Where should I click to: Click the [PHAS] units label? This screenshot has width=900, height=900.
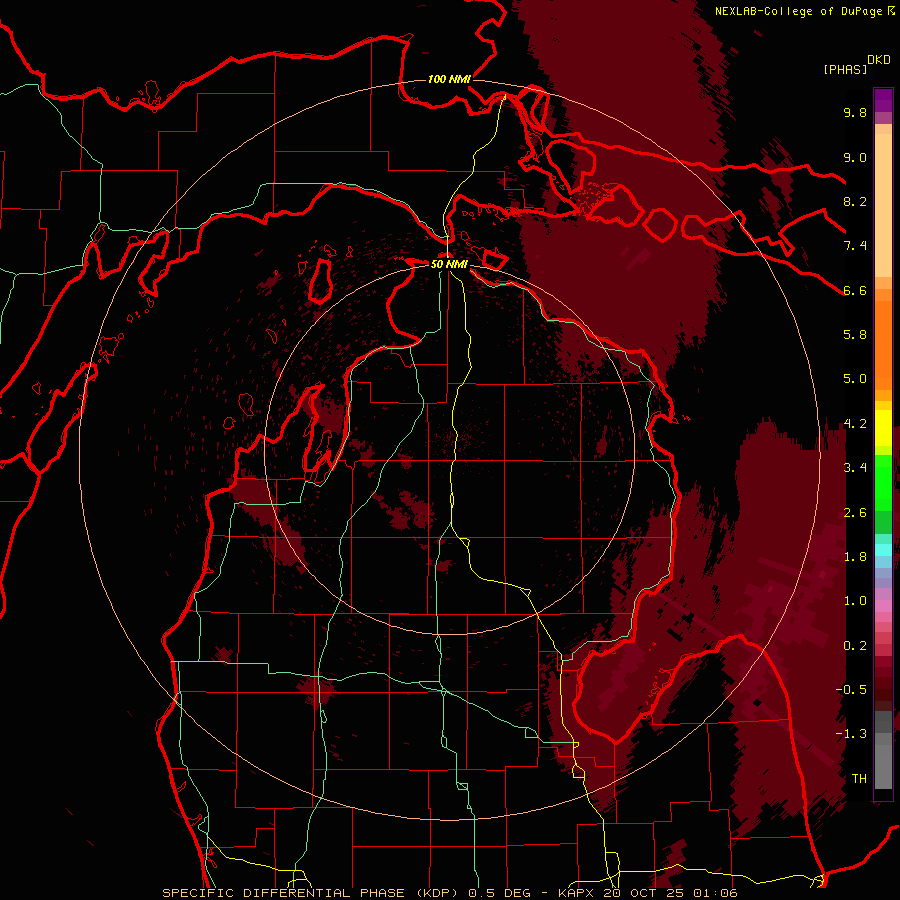tap(845, 69)
